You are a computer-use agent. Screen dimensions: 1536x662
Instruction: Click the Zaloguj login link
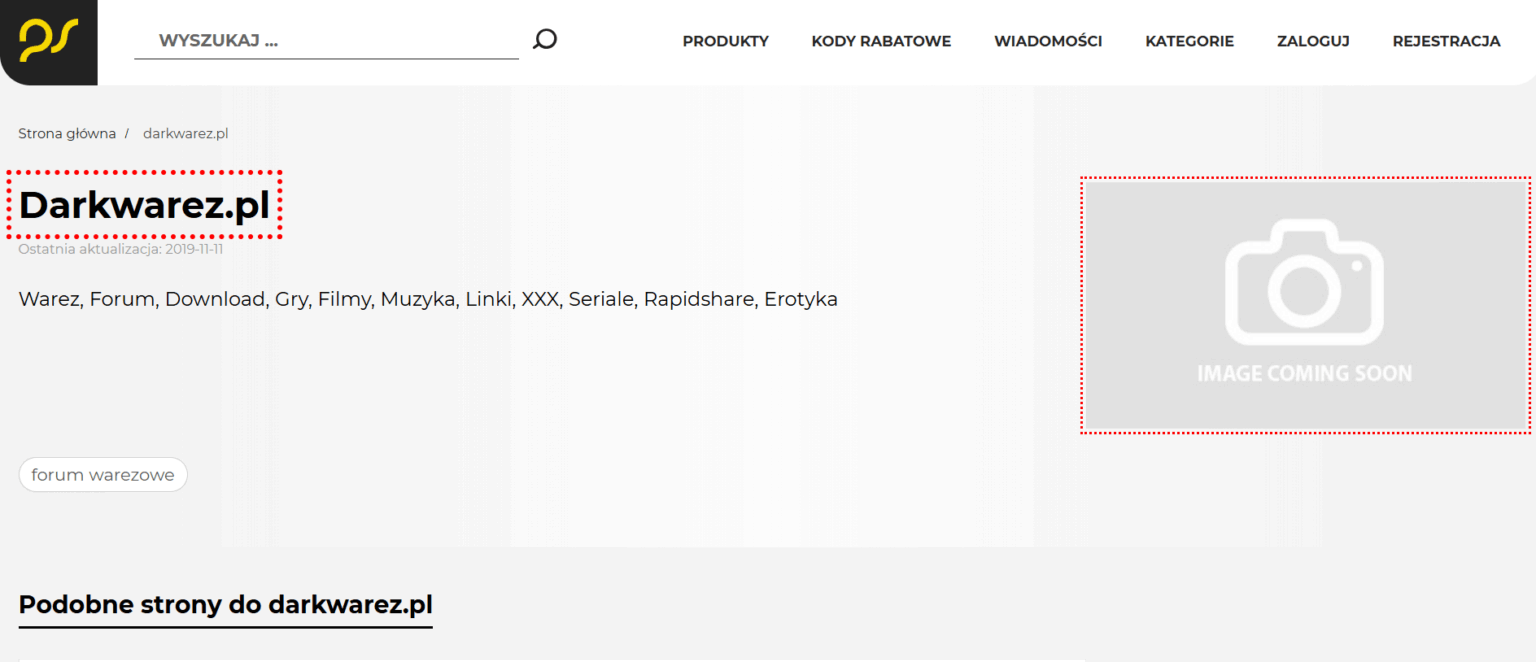[x=1313, y=41]
